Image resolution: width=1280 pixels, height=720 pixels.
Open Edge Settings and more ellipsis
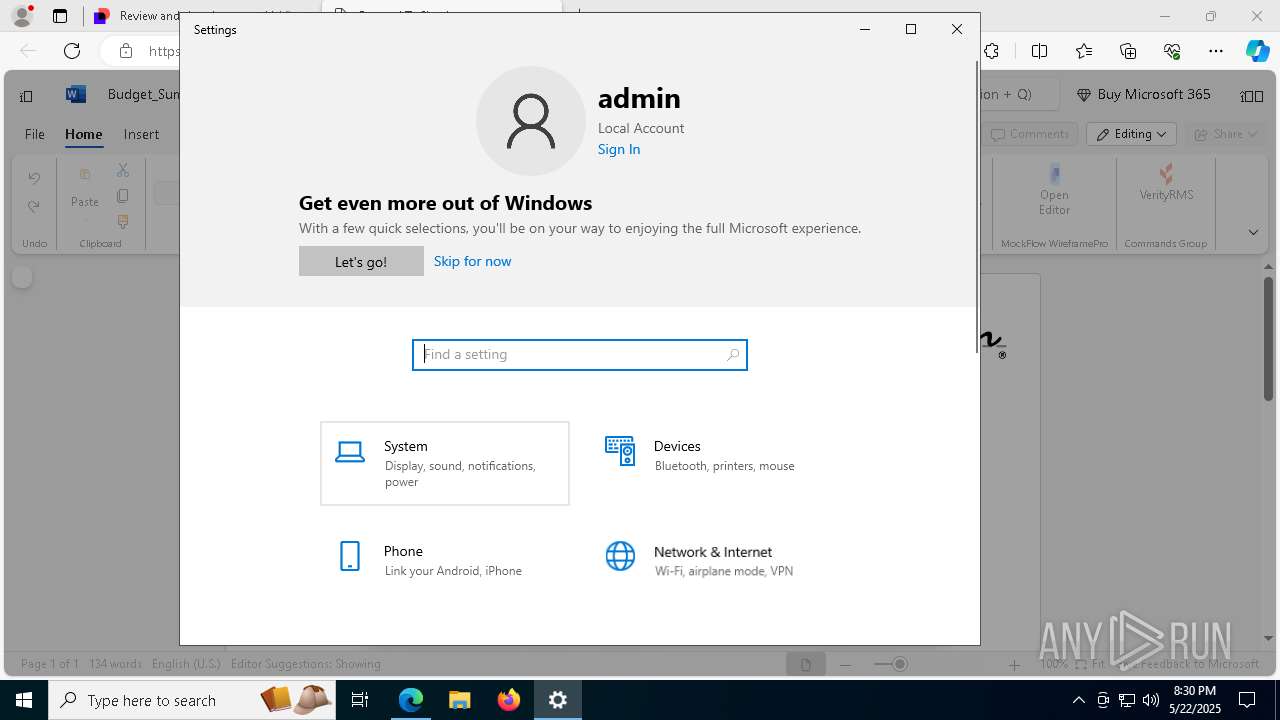[1216, 51]
